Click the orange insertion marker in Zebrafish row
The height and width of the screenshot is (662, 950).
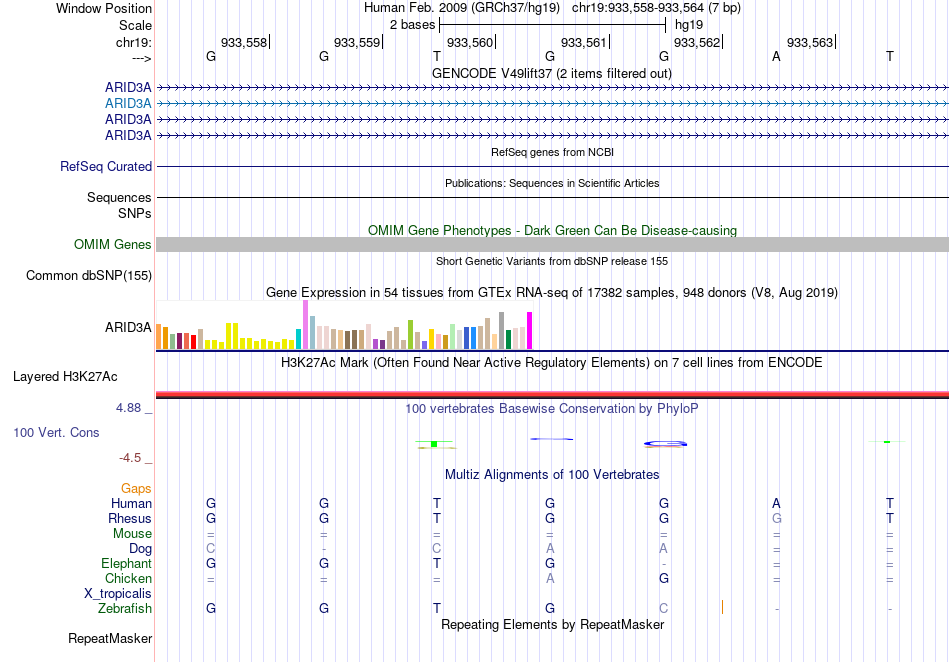[x=722, y=607]
